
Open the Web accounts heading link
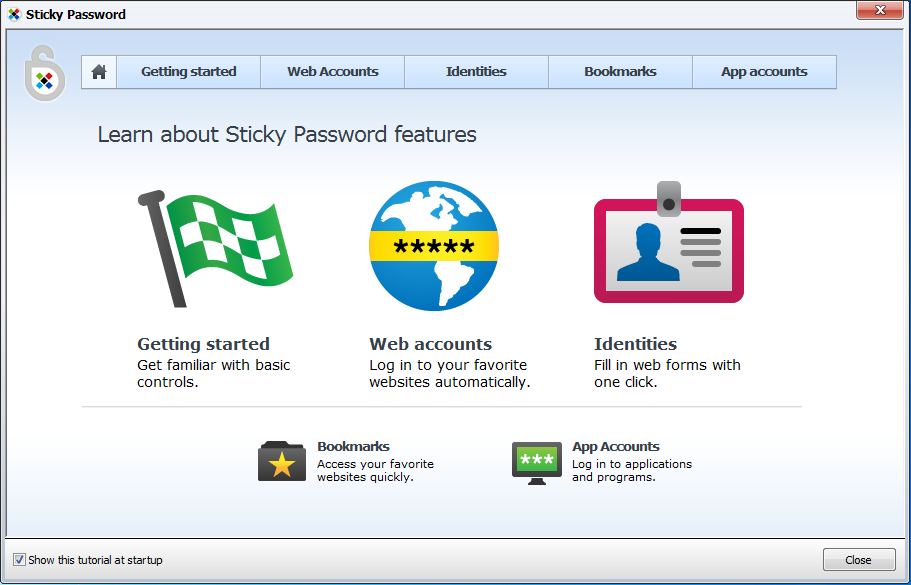click(431, 344)
